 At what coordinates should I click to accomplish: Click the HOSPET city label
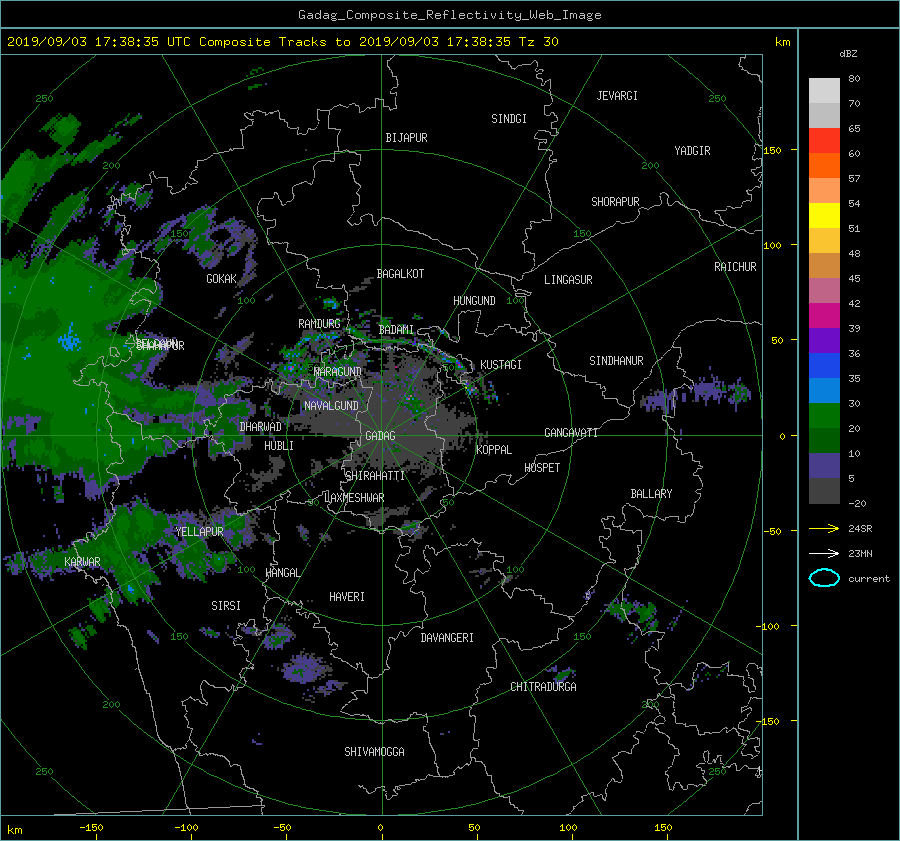[x=542, y=468]
